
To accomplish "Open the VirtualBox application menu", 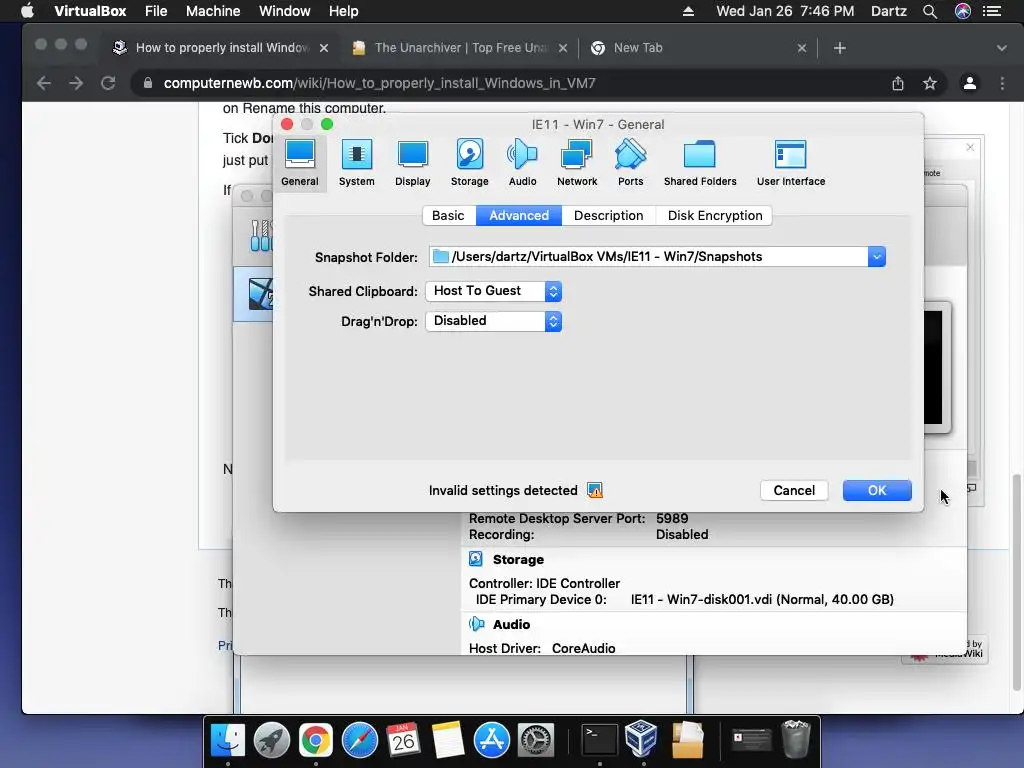I will point(90,11).
